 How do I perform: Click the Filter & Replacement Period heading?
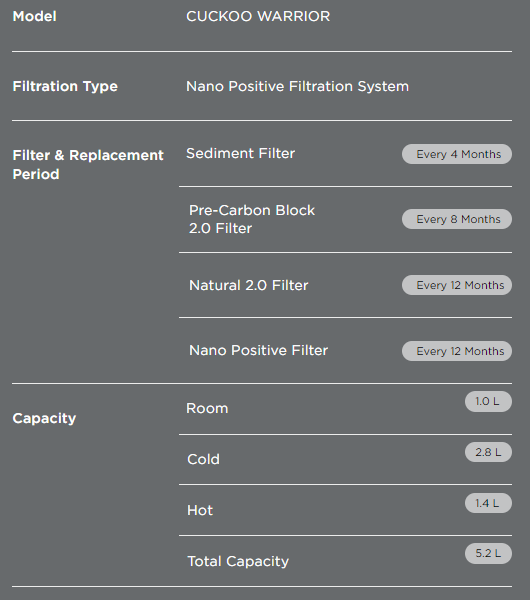(x=88, y=165)
